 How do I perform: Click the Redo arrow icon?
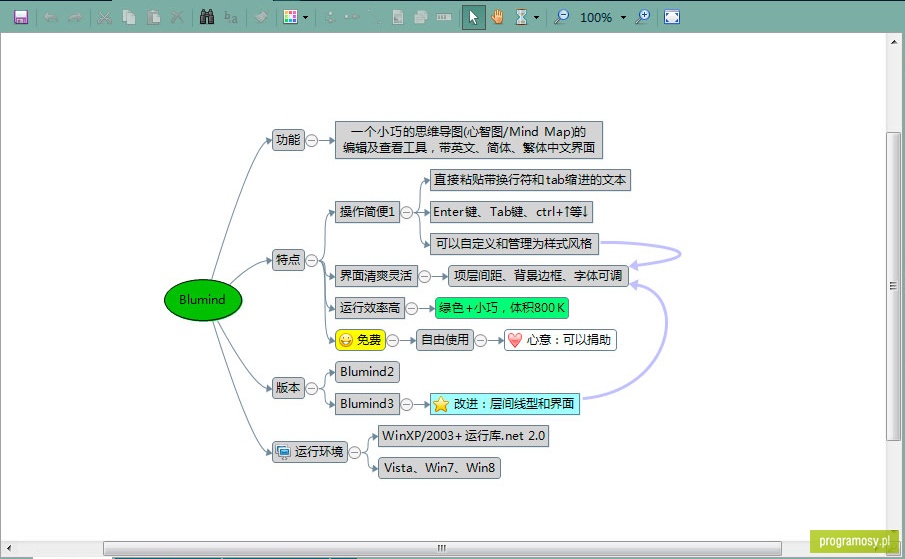pos(74,17)
